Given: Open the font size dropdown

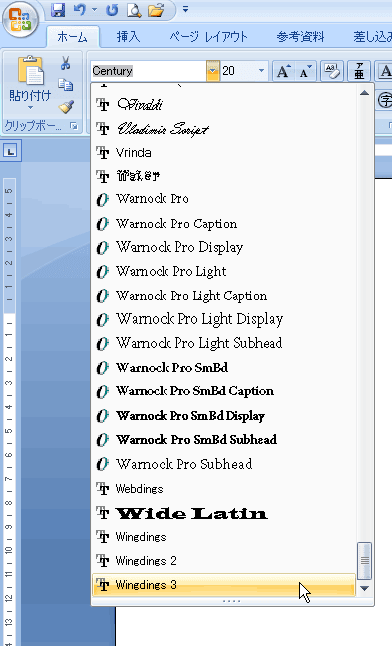Looking at the screenshot, I should 261,71.
